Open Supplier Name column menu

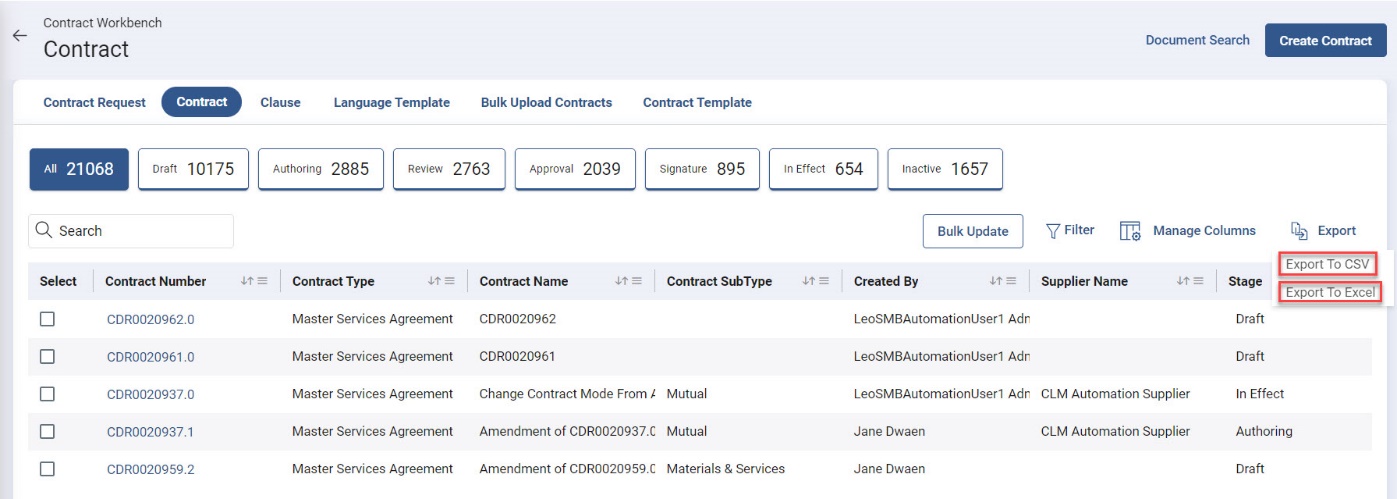(1197, 282)
